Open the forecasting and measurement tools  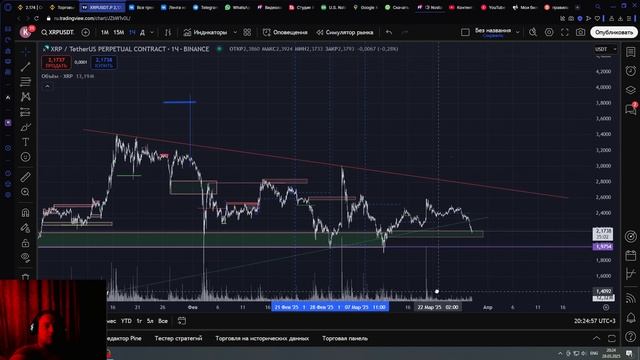[25, 112]
